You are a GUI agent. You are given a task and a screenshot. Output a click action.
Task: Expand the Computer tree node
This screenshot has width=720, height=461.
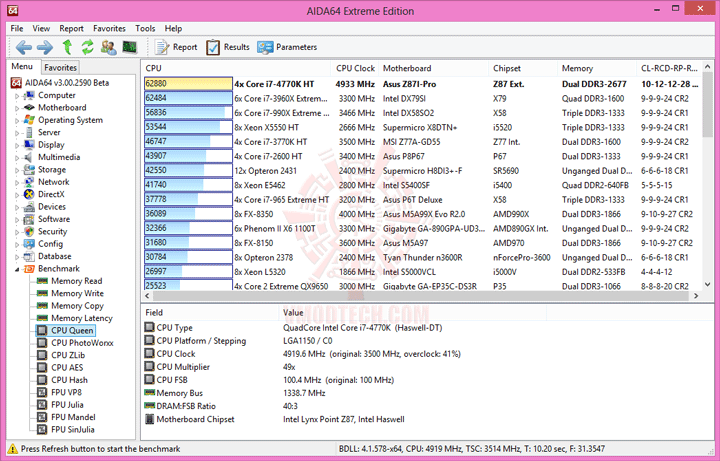(x=17, y=96)
